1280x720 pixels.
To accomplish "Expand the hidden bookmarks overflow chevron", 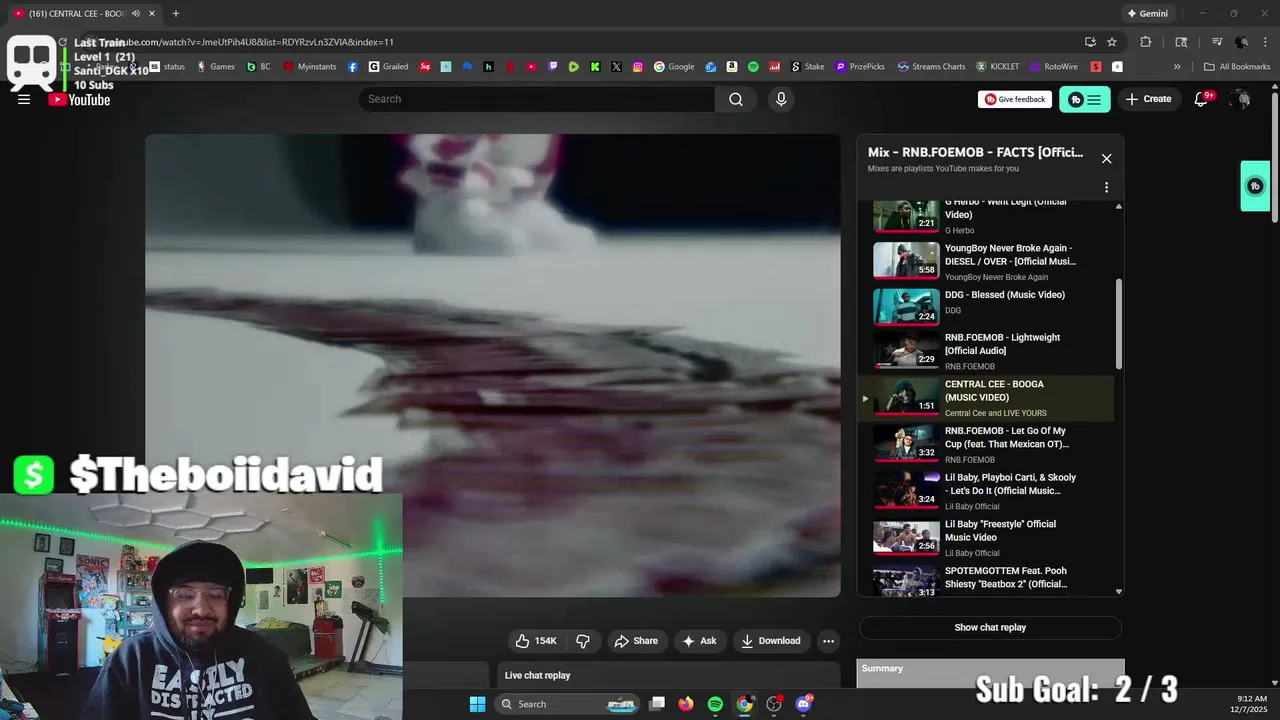I will point(1177,67).
